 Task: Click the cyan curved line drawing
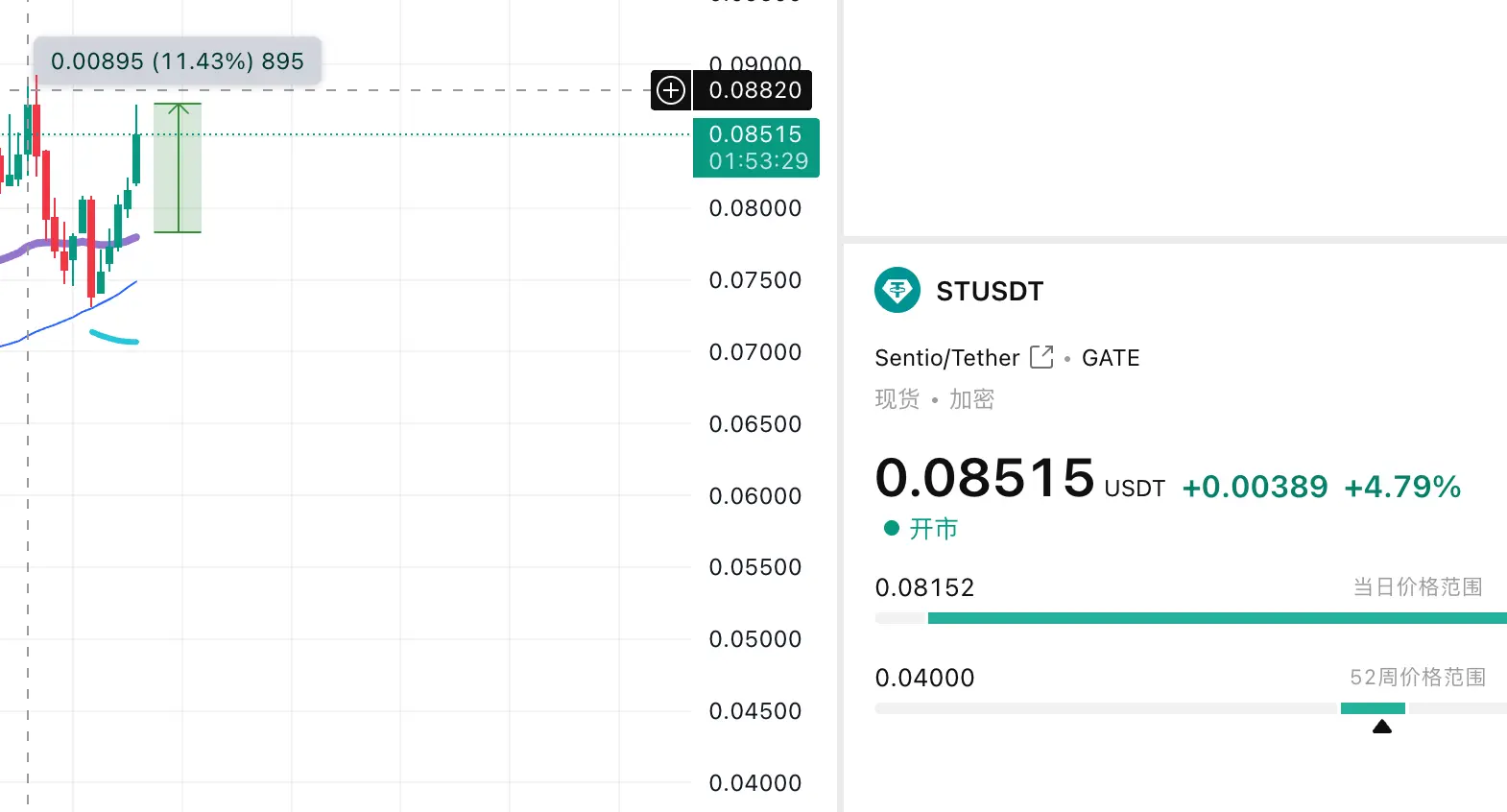point(114,337)
